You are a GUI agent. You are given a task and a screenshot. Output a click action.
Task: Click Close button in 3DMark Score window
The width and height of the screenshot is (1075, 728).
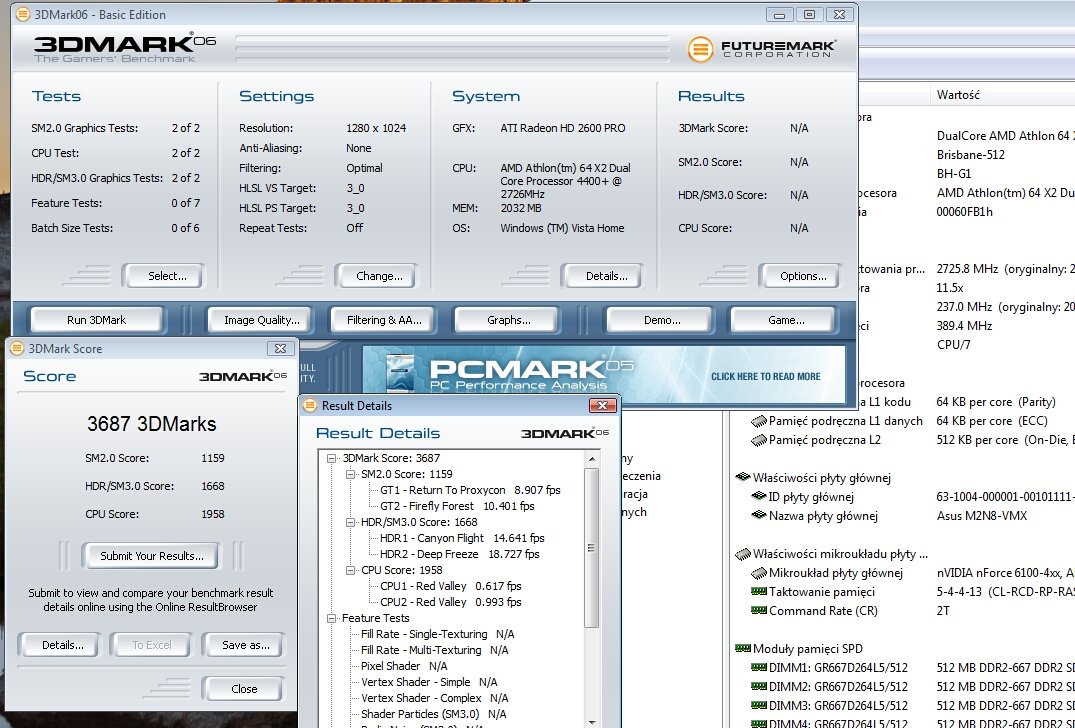(243, 689)
